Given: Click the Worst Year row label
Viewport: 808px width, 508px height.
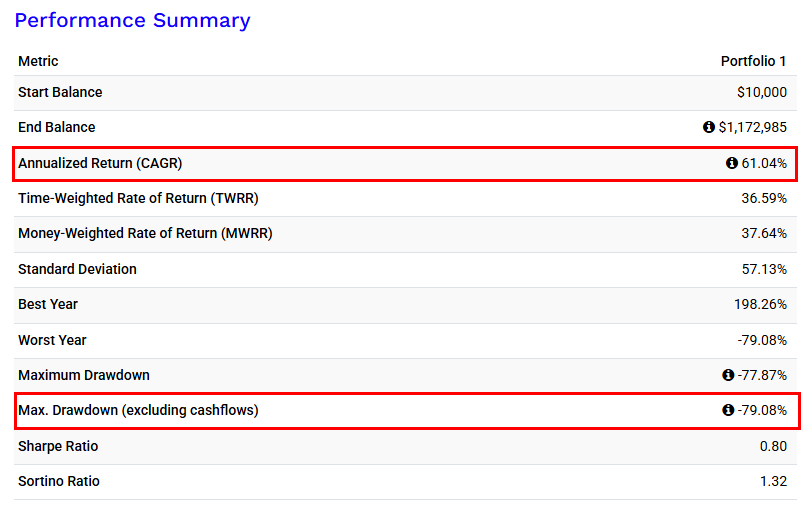Looking at the screenshot, I should point(52,340).
